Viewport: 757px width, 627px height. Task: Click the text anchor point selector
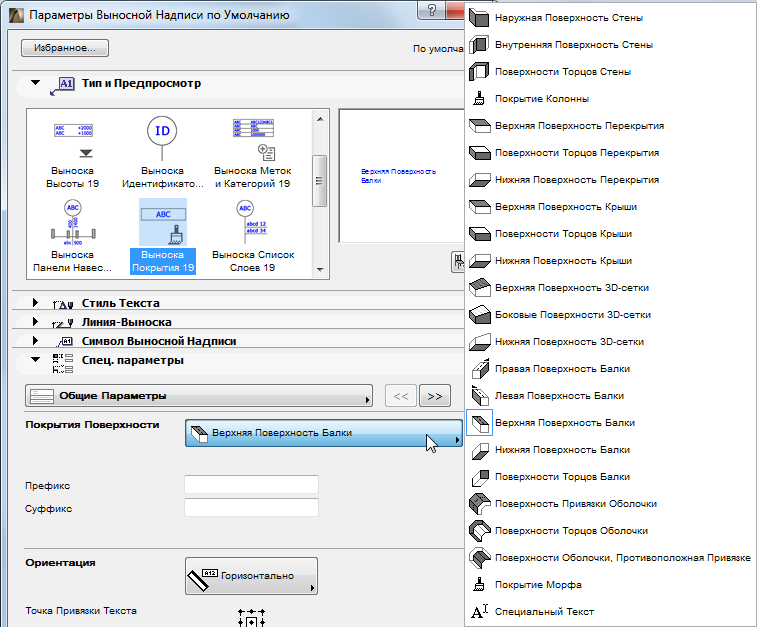(x=252, y=618)
